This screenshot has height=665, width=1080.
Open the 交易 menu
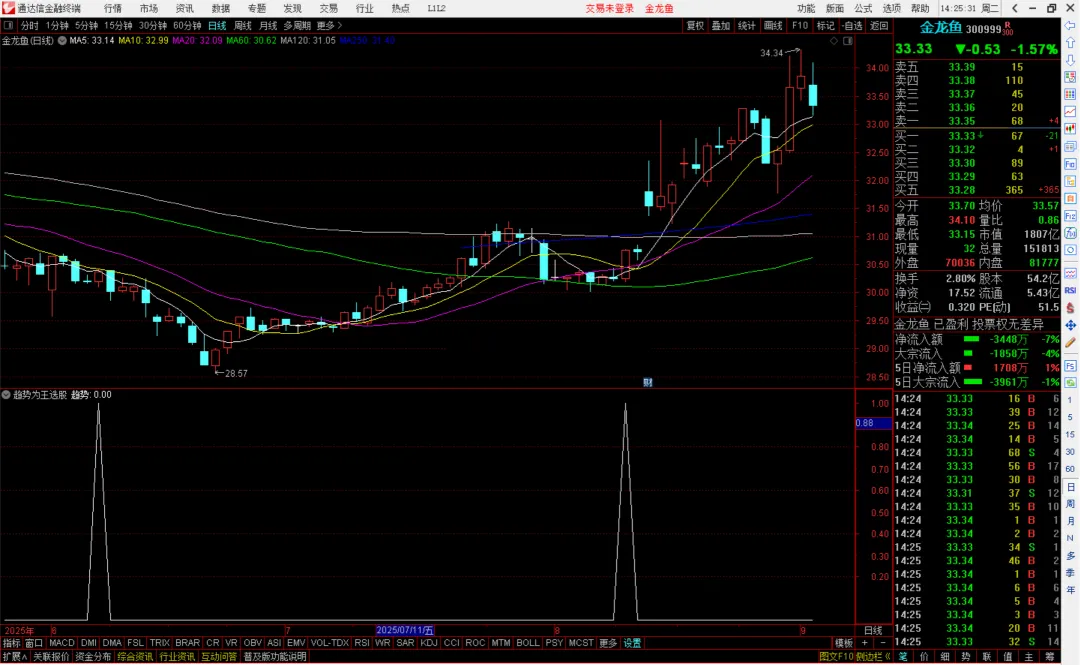[329, 8]
